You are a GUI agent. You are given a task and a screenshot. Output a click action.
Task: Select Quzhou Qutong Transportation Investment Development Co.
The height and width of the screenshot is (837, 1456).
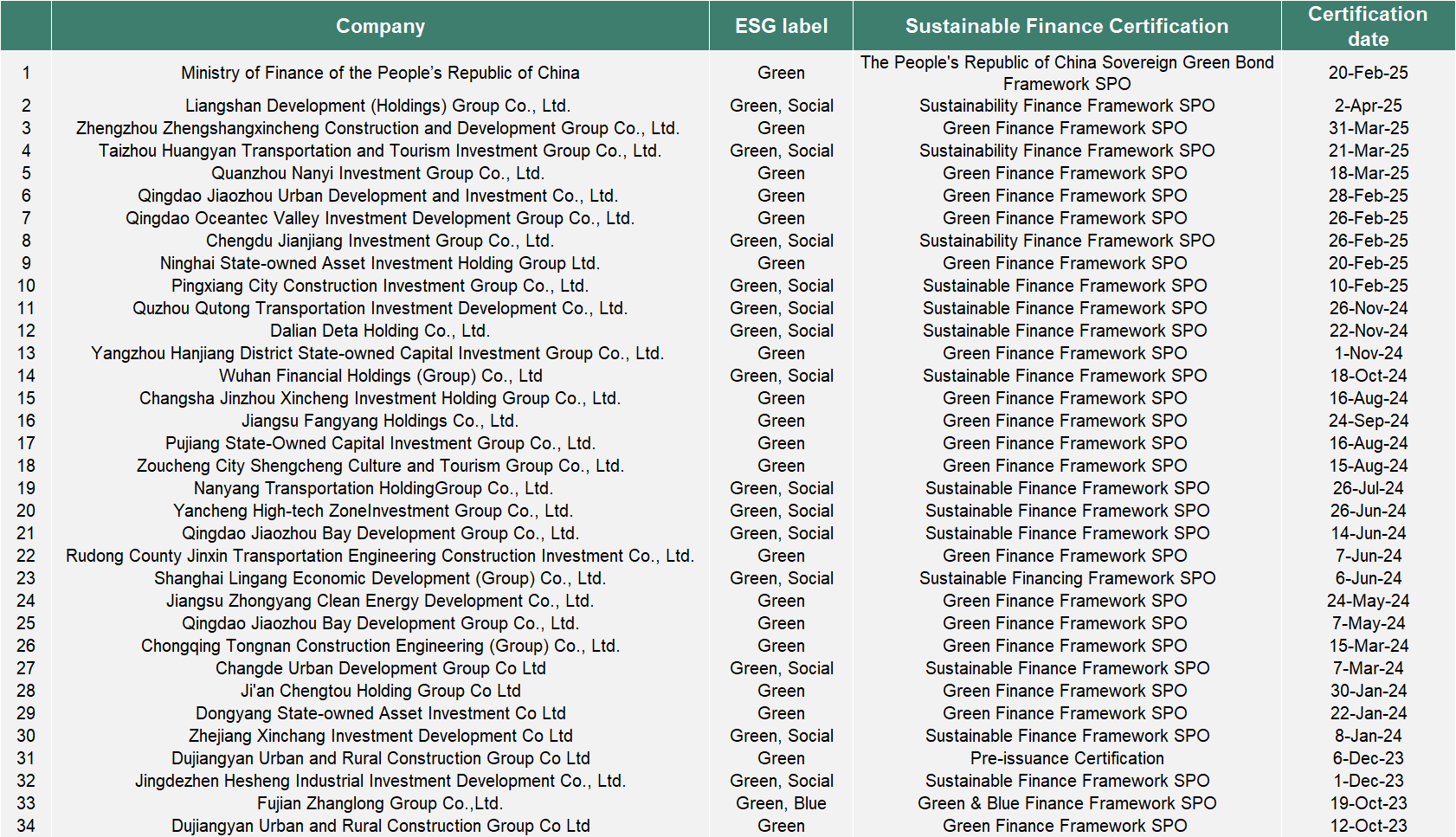point(379,308)
